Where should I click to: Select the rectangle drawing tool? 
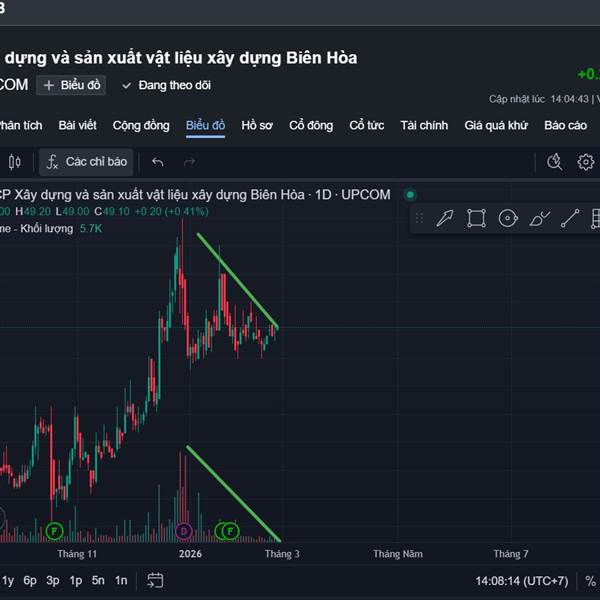[476, 218]
